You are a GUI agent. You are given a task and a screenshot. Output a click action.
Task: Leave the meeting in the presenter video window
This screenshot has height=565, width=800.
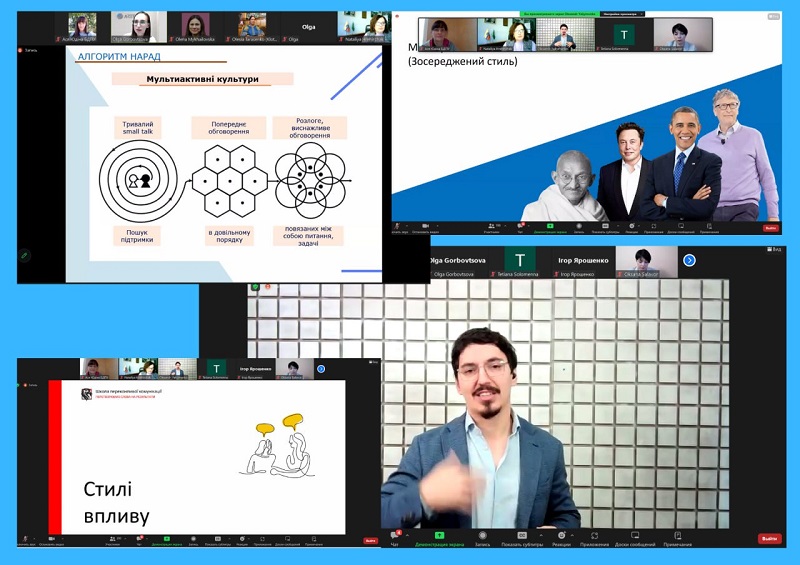[770, 538]
